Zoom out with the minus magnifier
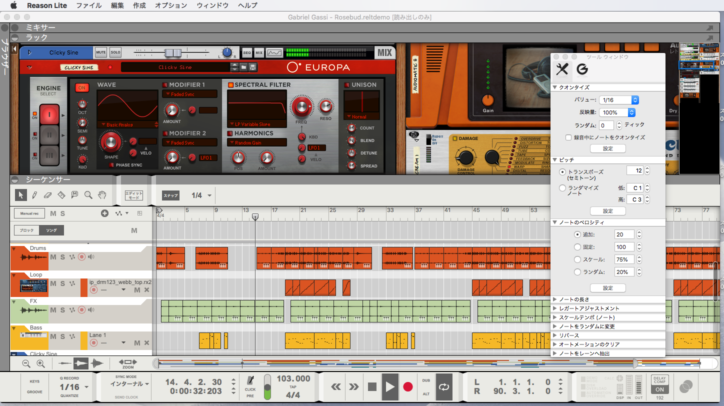Screen dimensions: 724x406 (26, 364)
